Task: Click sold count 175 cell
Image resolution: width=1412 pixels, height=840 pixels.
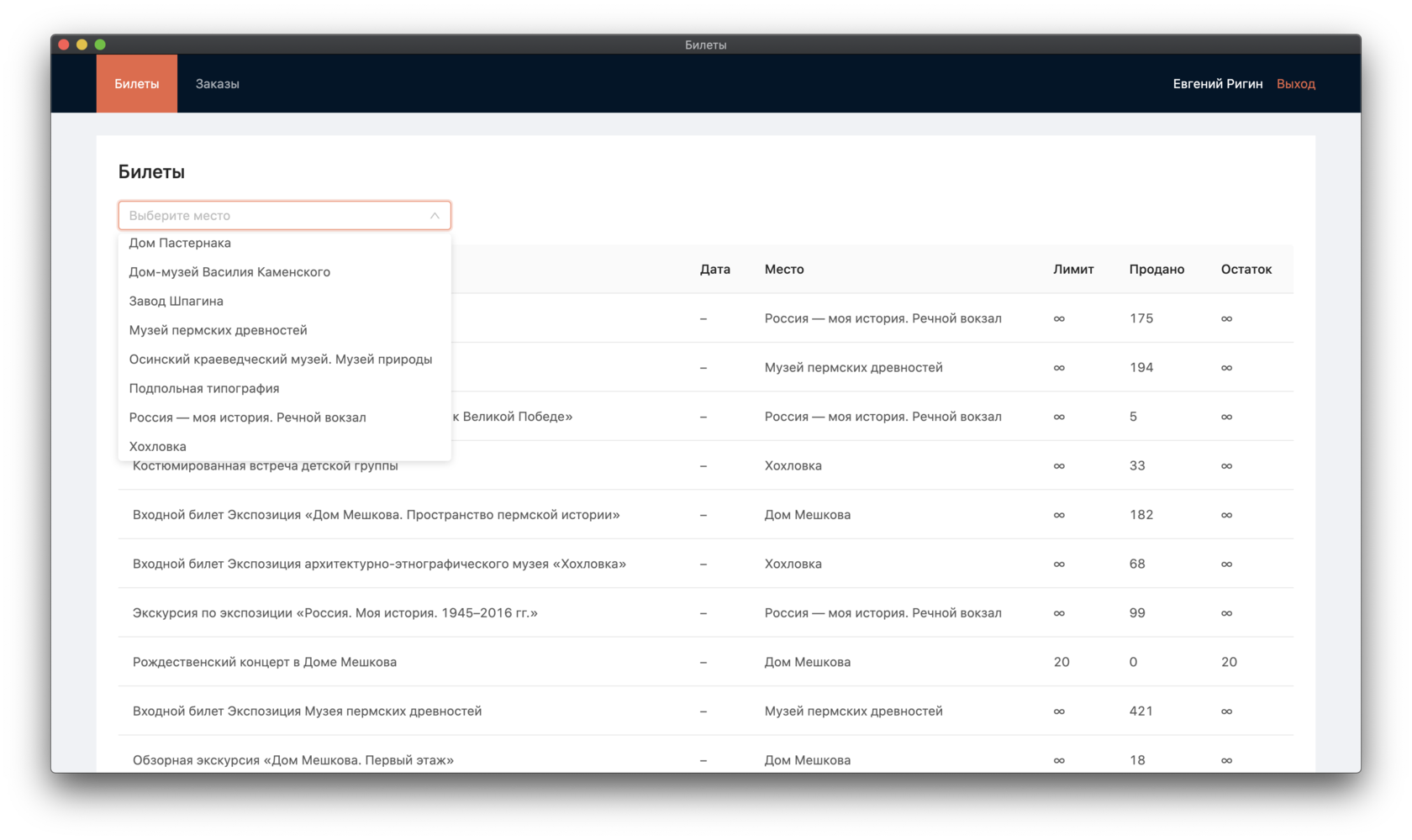Action: (x=1141, y=318)
